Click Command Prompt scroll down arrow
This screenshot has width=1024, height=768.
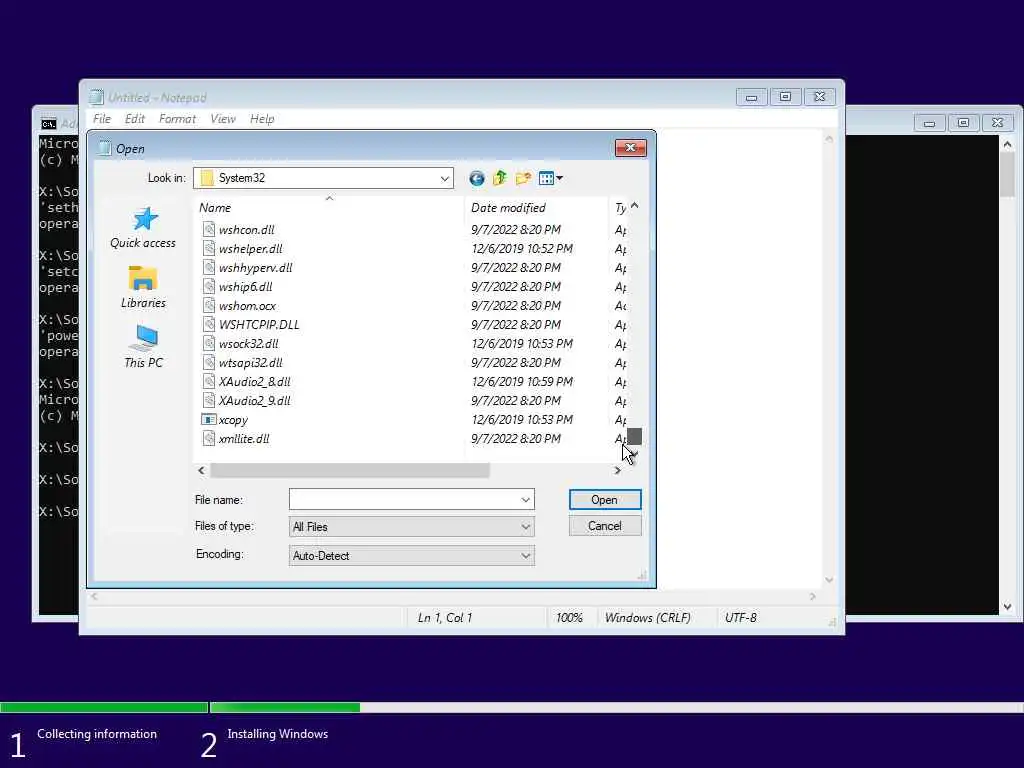tap(1008, 607)
